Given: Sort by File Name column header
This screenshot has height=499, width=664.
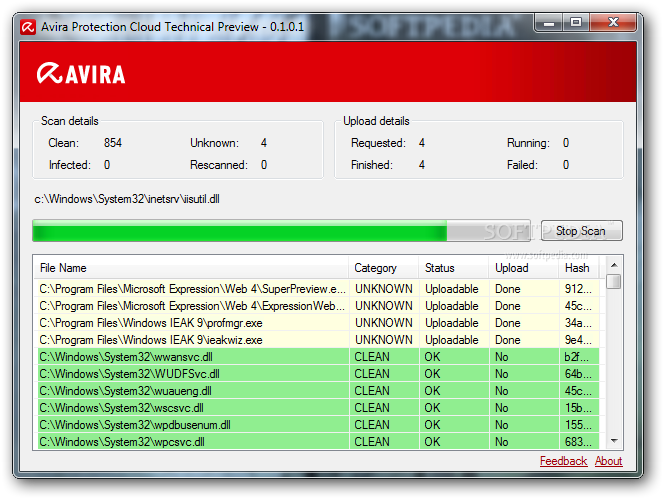Looking at the screenshot, I should click(x=191, y=268).
